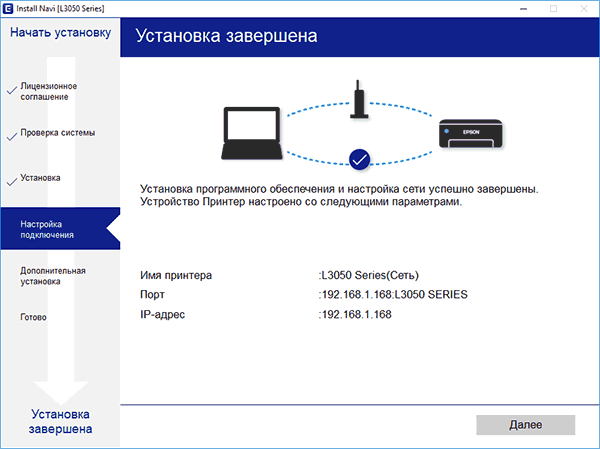Click checkmark beside Проверка системы
Screen dimensions: 600x449
[11, 136]
